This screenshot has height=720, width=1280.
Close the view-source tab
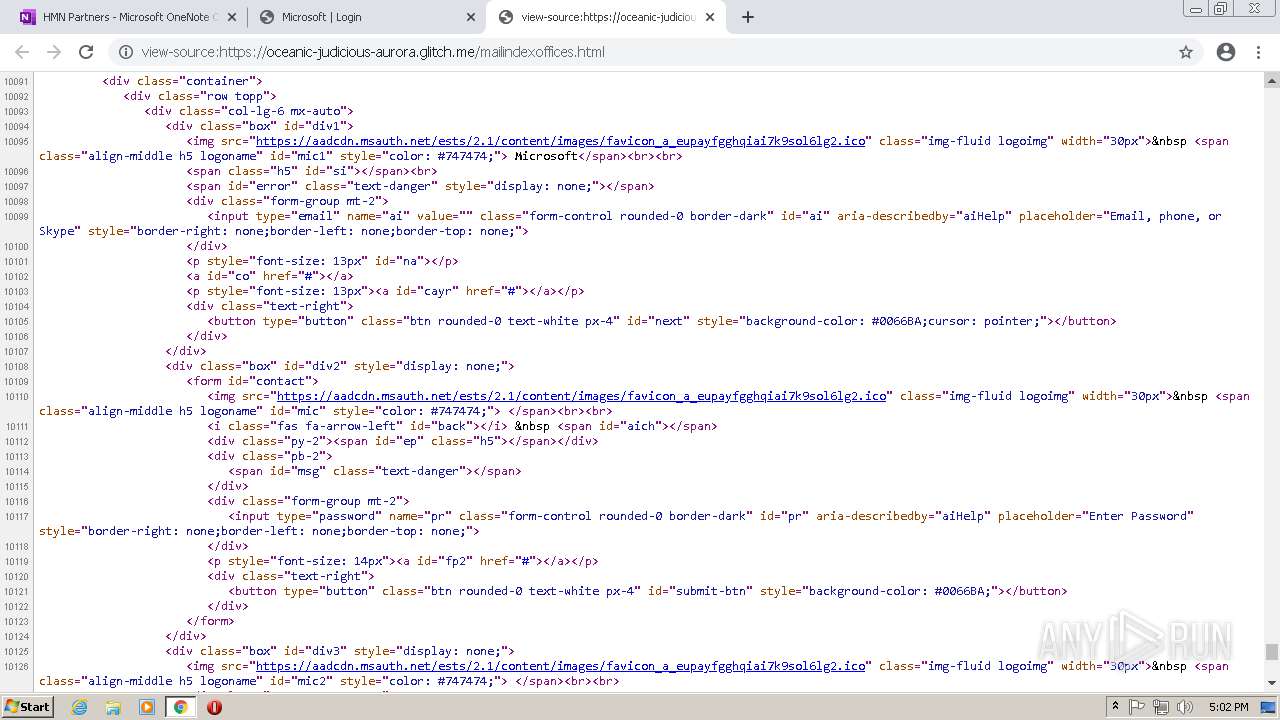click(711, 17)
